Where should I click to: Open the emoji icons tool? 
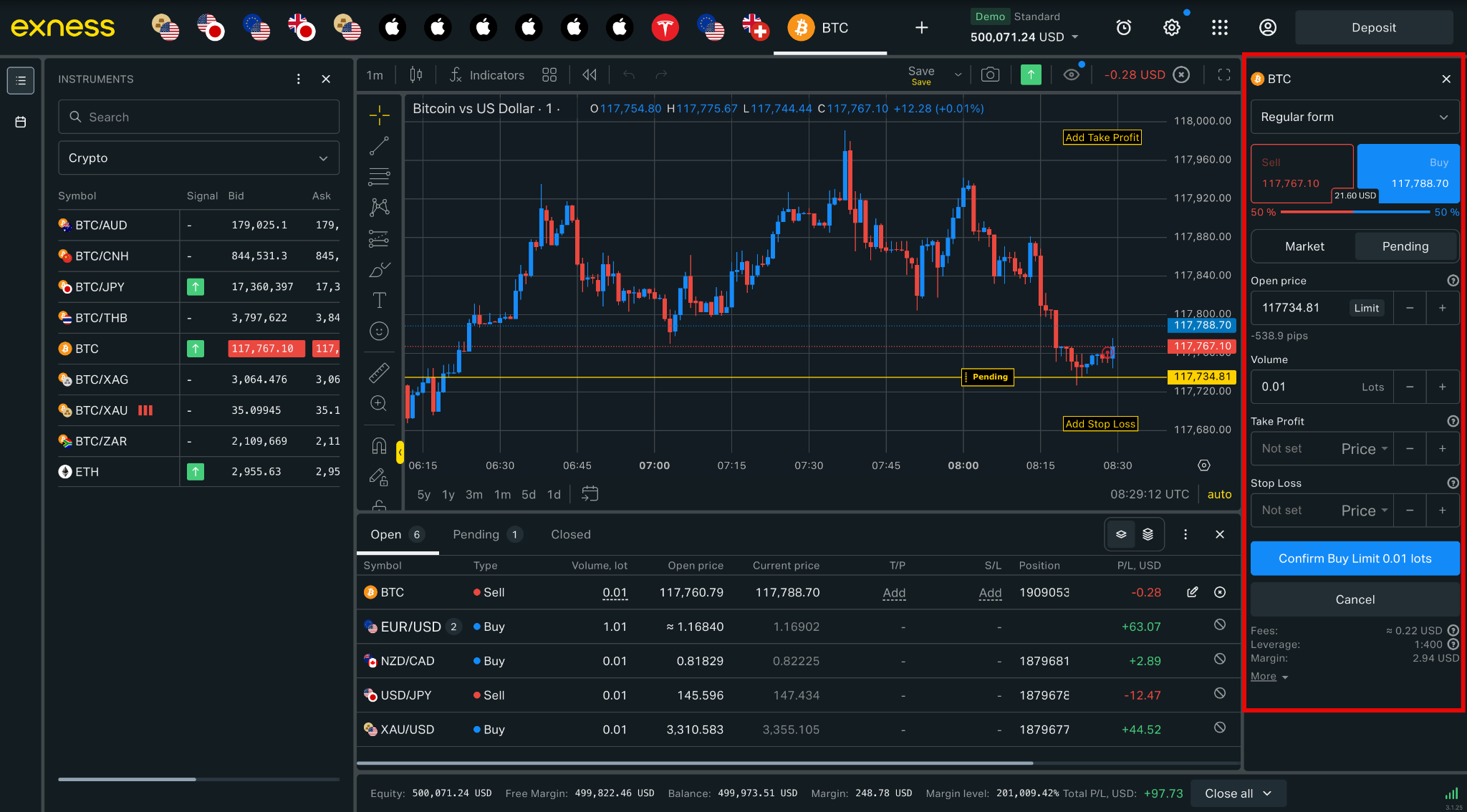[379, 331]
